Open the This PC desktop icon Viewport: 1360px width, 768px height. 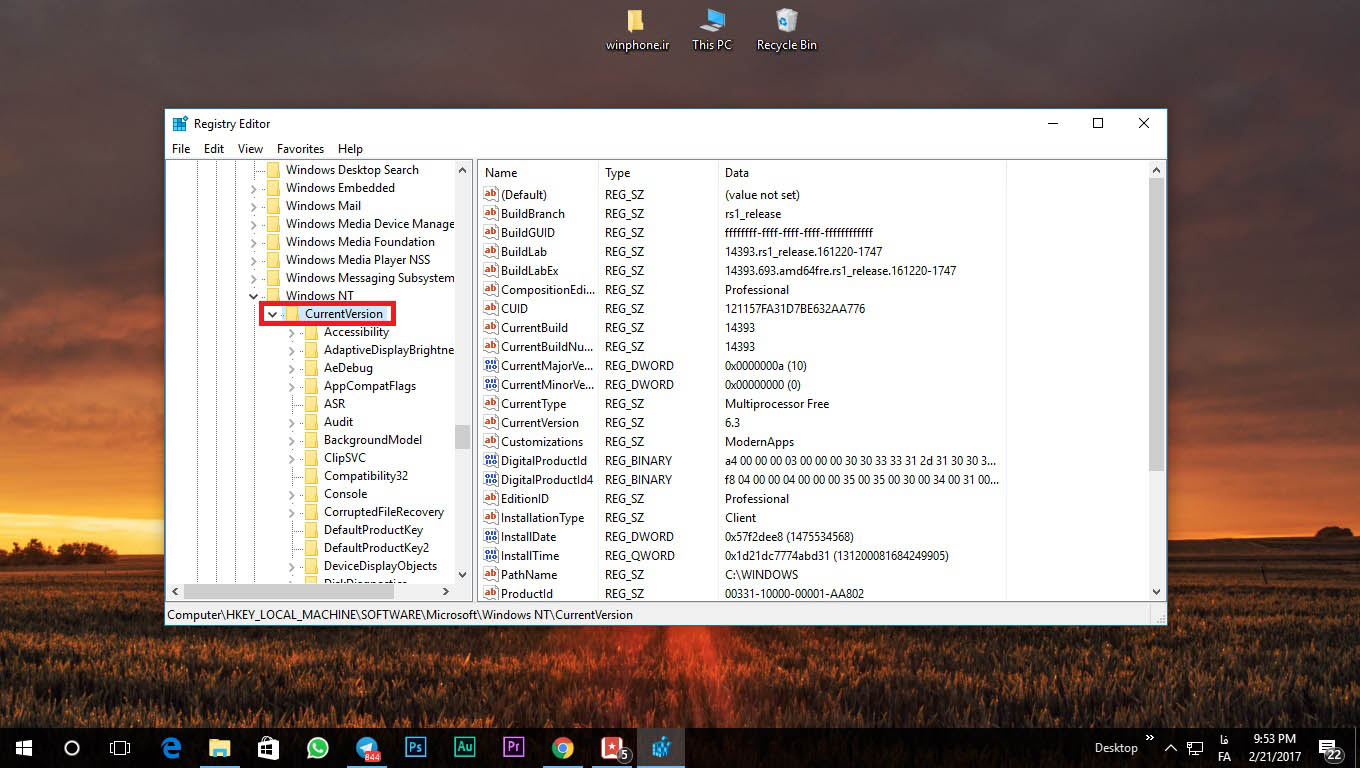[712, 30]
